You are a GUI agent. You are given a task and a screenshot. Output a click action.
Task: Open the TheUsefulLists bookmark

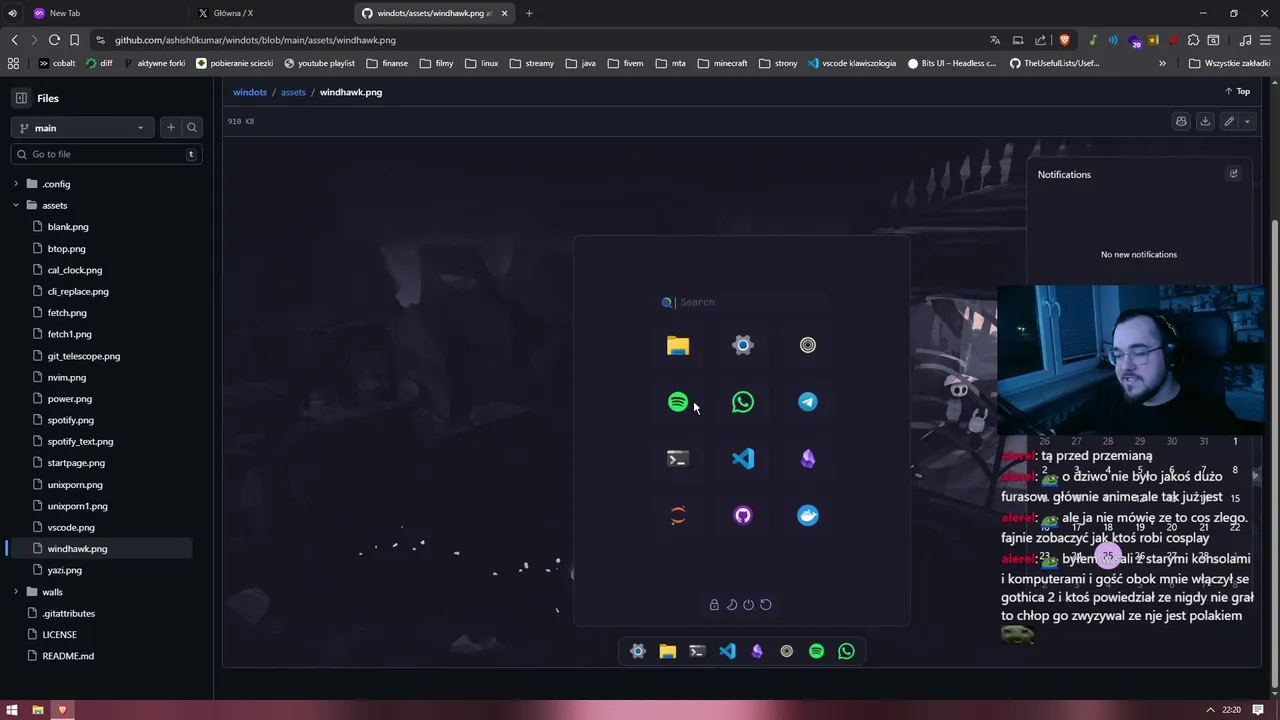pos(1054,63)
